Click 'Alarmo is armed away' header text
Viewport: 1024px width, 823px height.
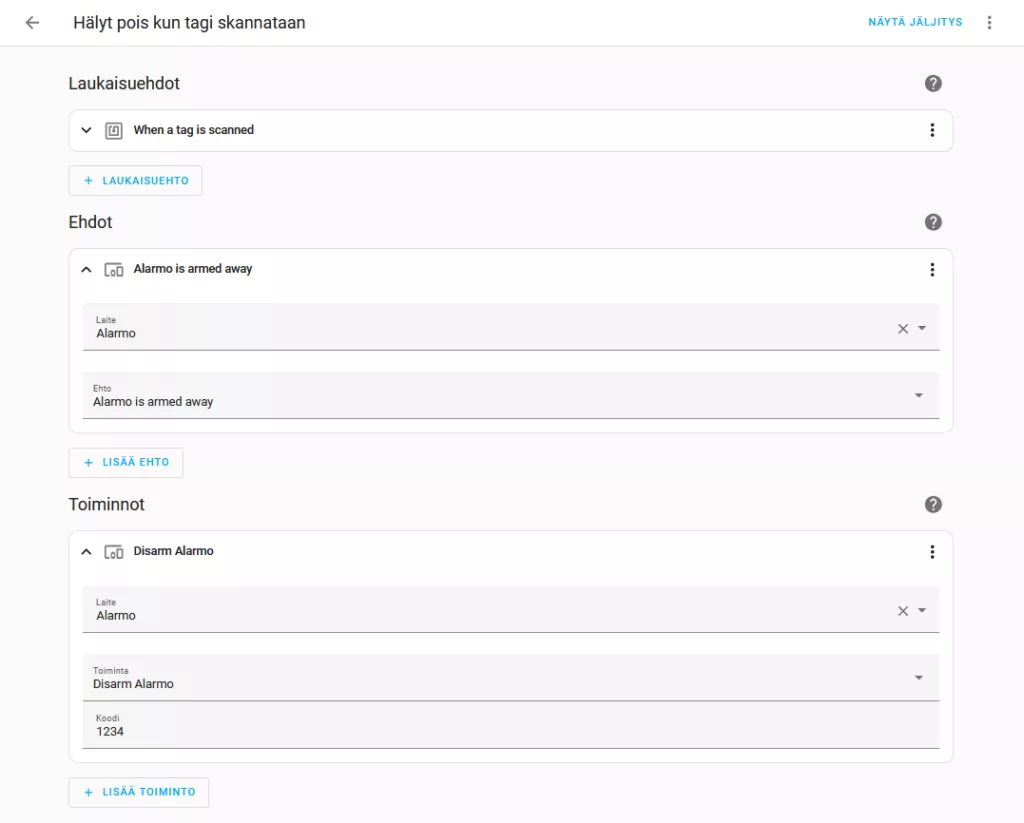tap(193, 269)
